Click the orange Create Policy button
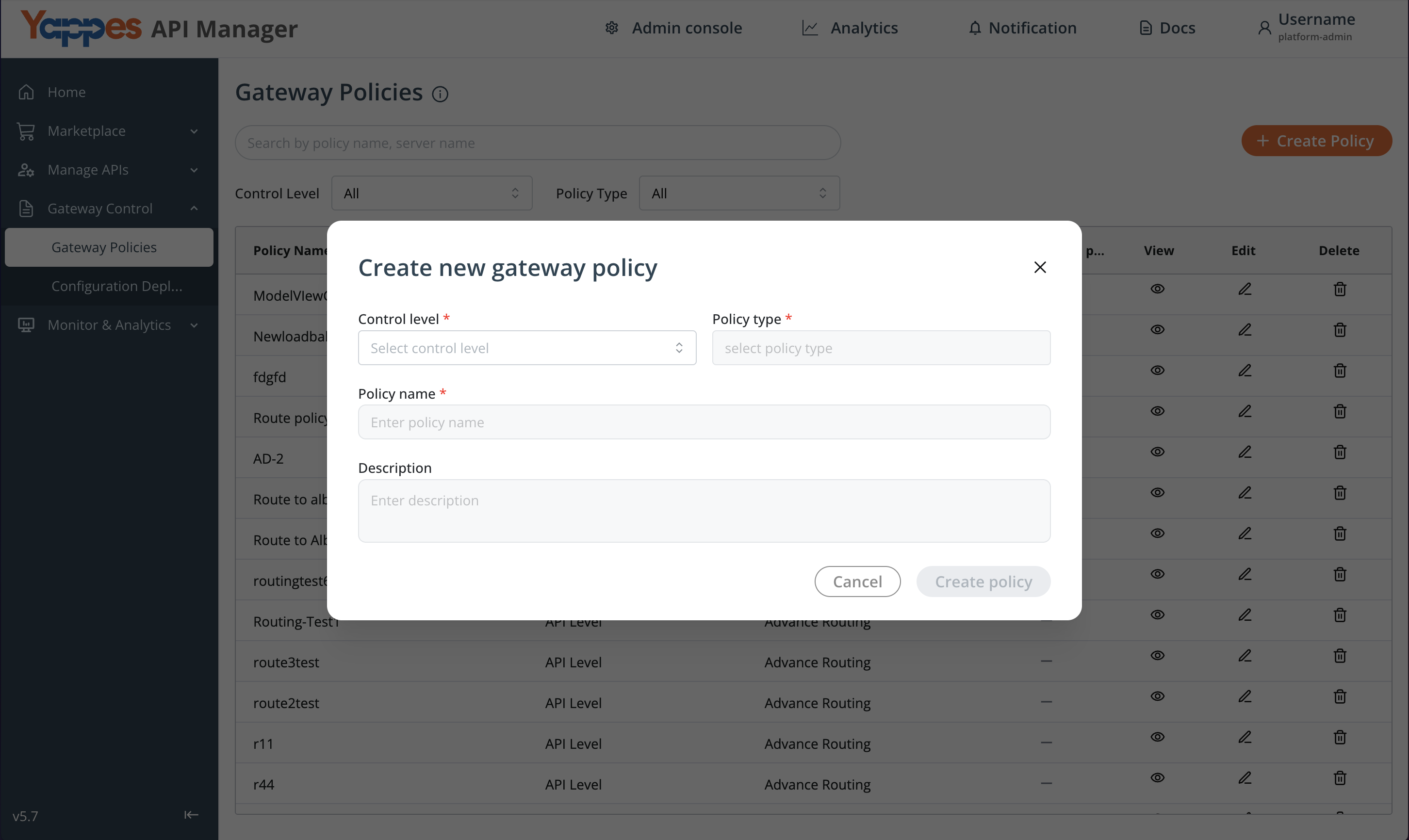This screenshot has width=1409, height=840. [x=1316, y=140]
